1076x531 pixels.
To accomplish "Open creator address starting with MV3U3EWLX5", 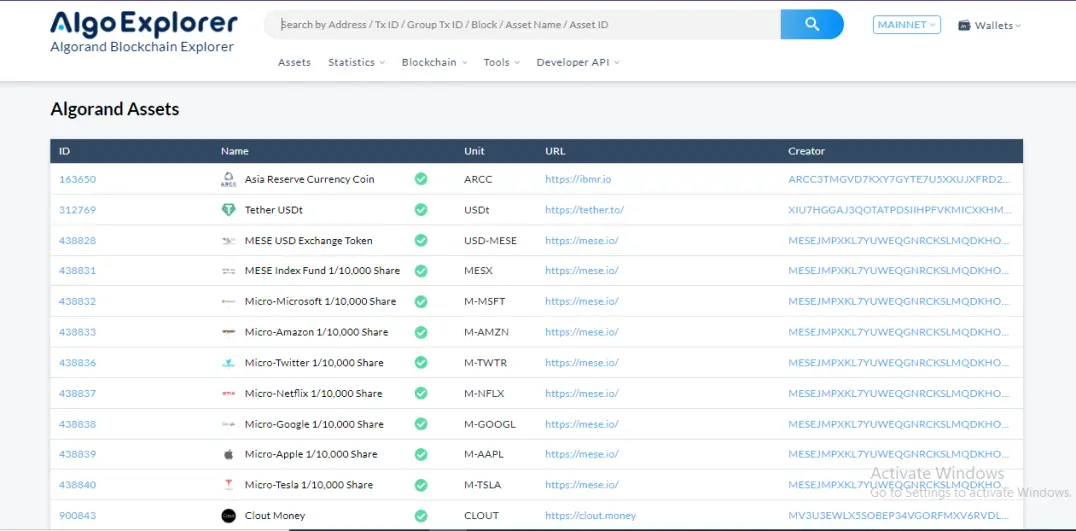I will pos(900,516).
